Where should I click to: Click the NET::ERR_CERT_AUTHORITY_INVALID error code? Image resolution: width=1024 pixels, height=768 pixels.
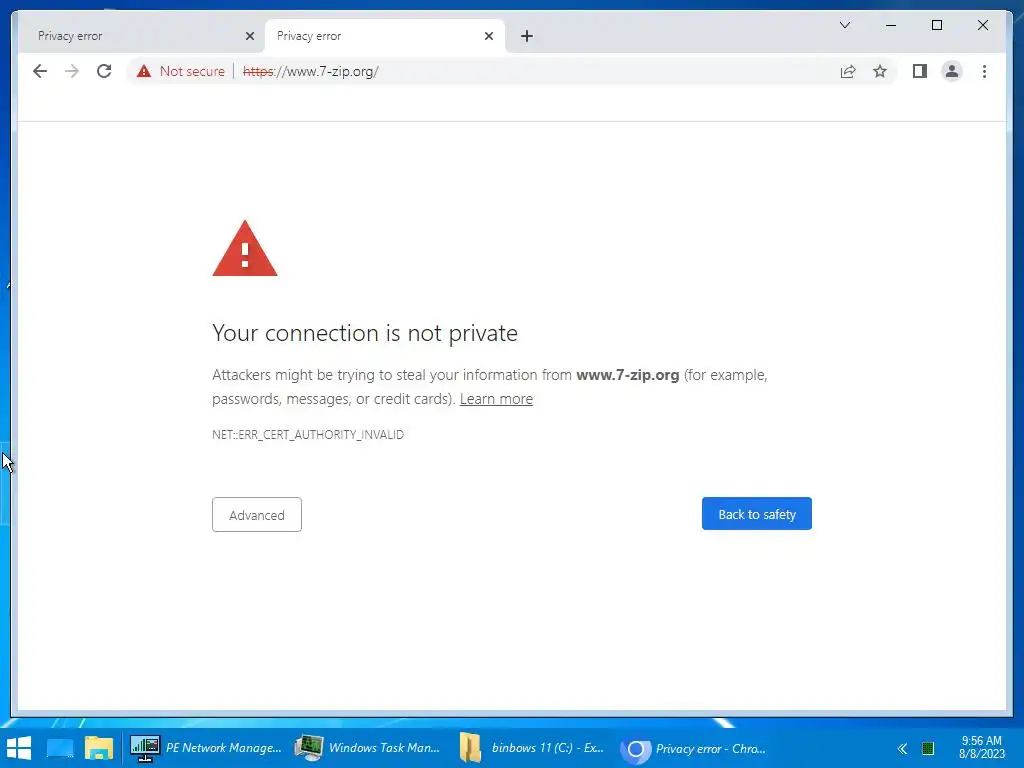click(x=308, y=435)
